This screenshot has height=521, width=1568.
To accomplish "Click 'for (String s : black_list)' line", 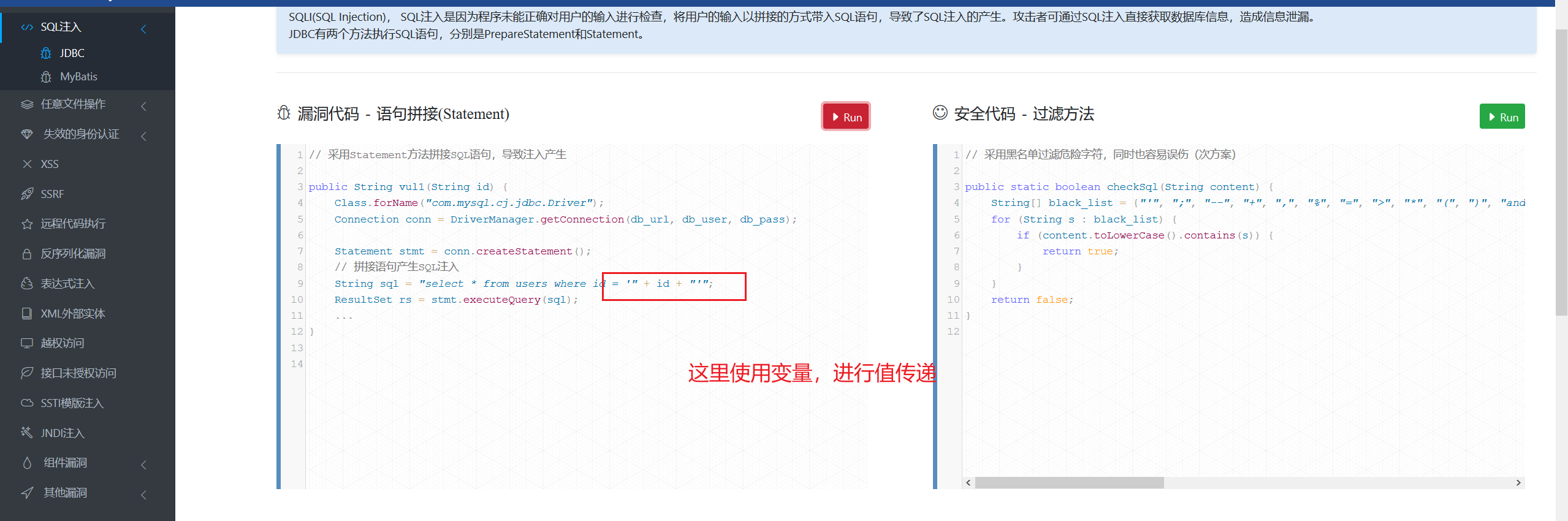I will 1084,219.
